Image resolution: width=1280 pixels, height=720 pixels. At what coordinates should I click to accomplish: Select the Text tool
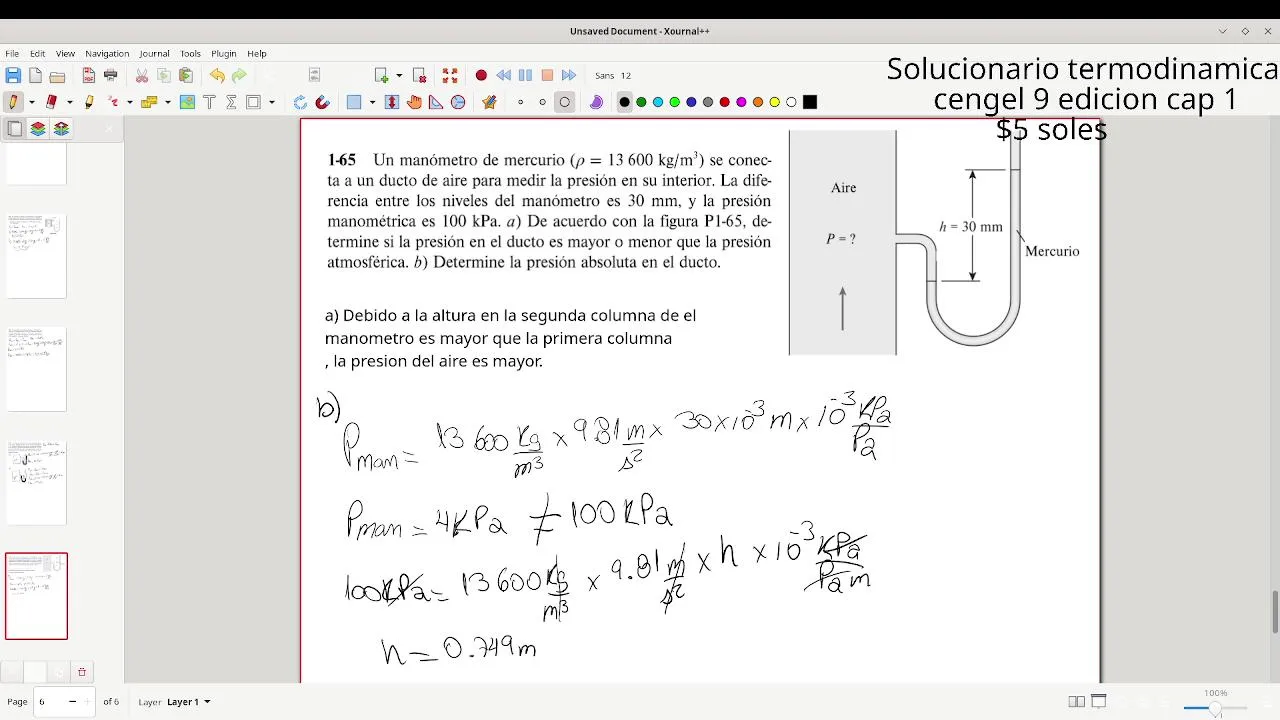click(x=209, y=102)
